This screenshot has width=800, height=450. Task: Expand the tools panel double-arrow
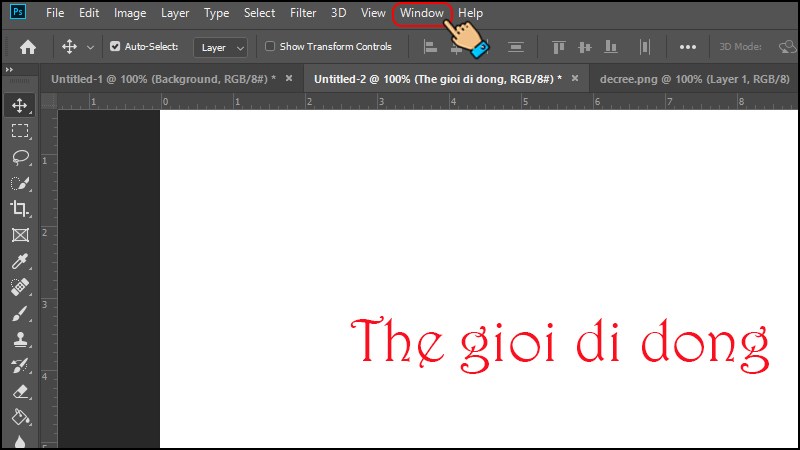pos(9,69)
